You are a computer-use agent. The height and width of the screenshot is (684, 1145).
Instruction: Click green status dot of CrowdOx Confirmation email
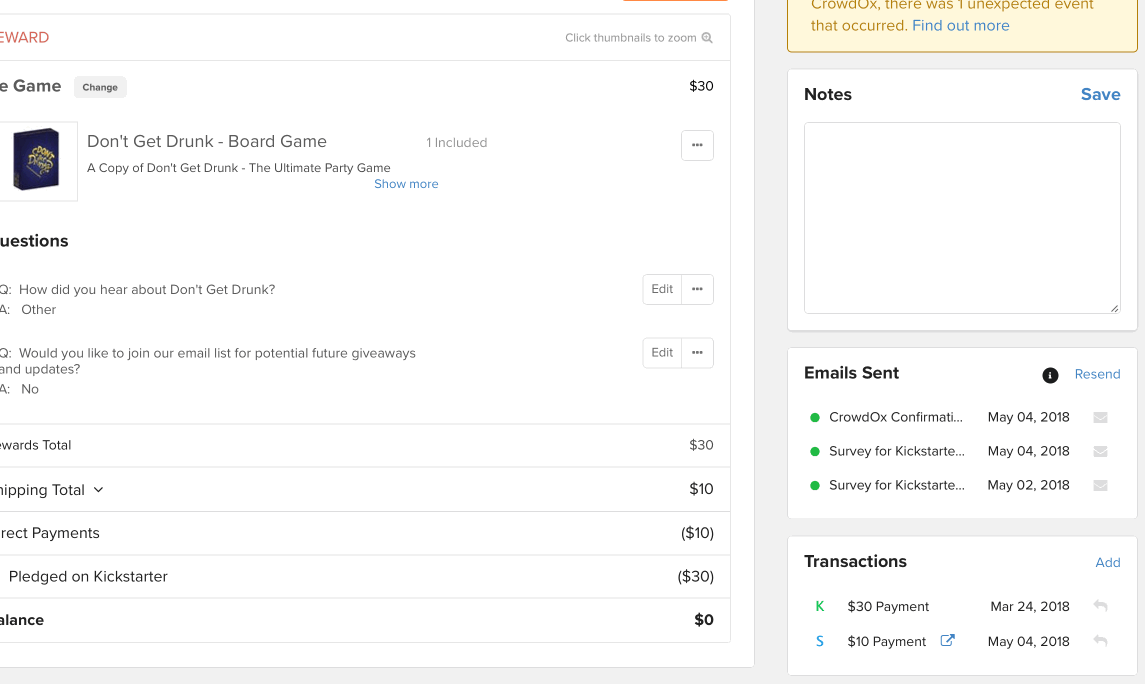tap(815, 418)
